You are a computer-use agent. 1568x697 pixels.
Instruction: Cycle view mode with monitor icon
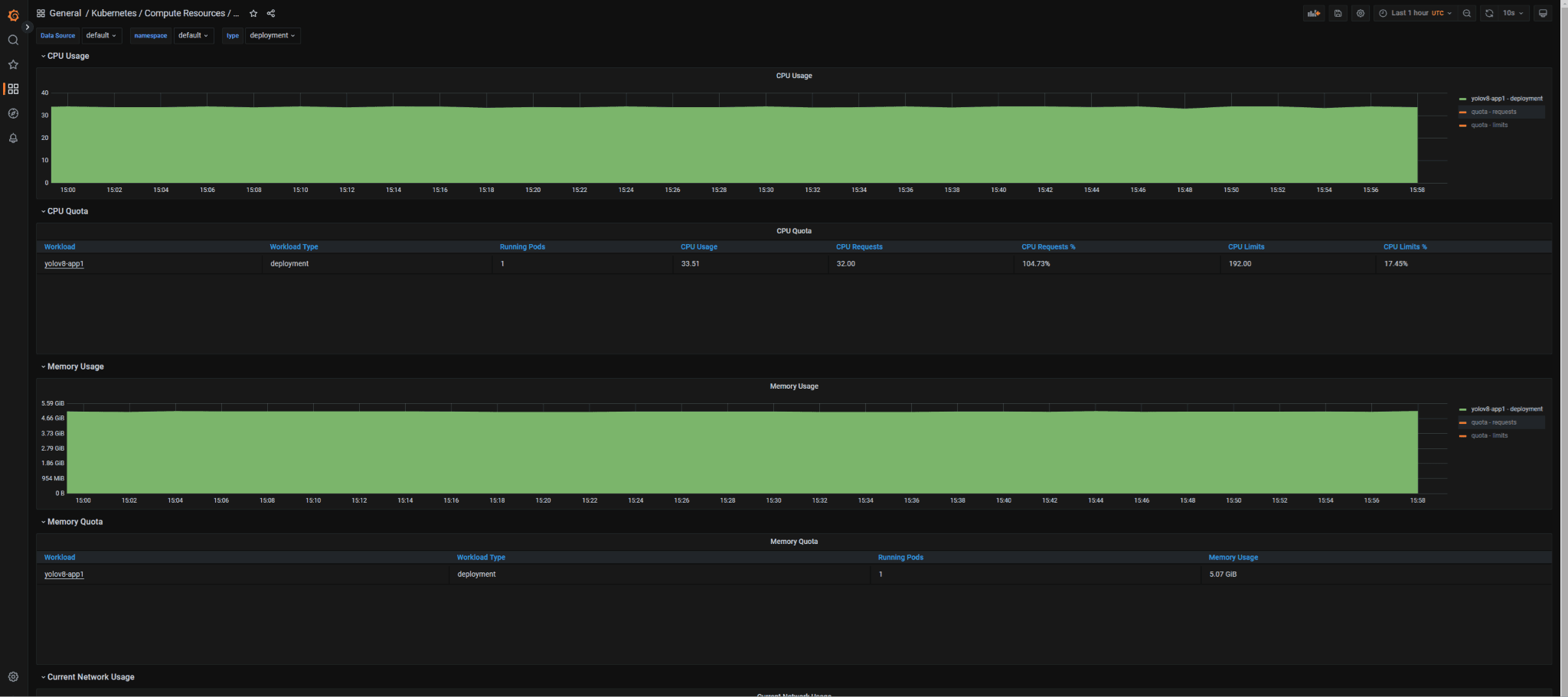(x=1543, y=13)
